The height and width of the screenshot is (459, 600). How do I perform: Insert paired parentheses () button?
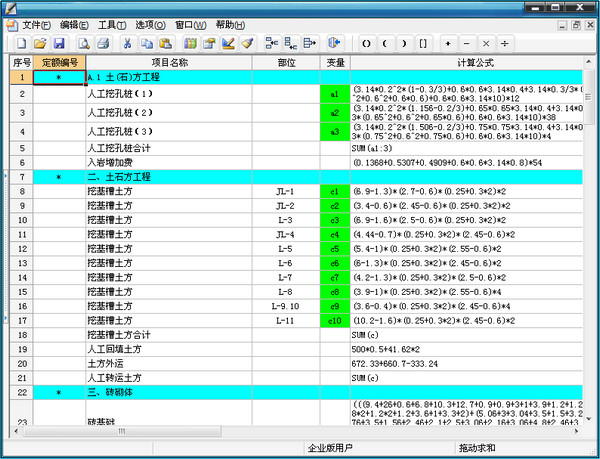point(366,44)
